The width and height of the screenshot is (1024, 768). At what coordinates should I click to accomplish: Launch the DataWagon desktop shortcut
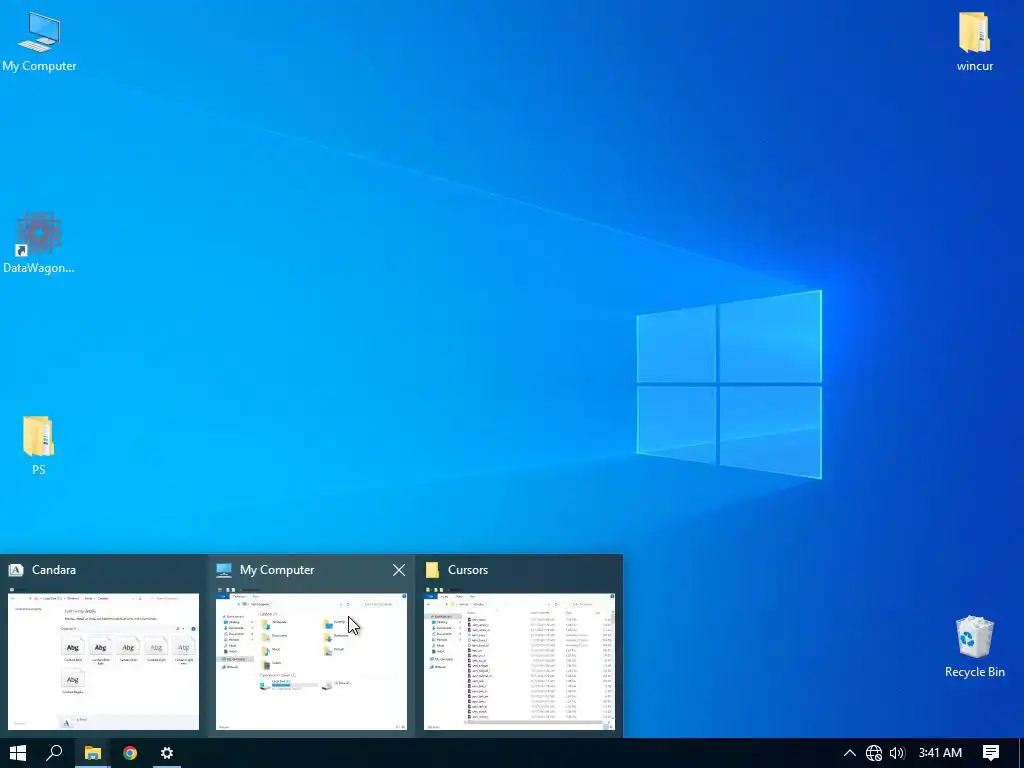pos(39,242)
